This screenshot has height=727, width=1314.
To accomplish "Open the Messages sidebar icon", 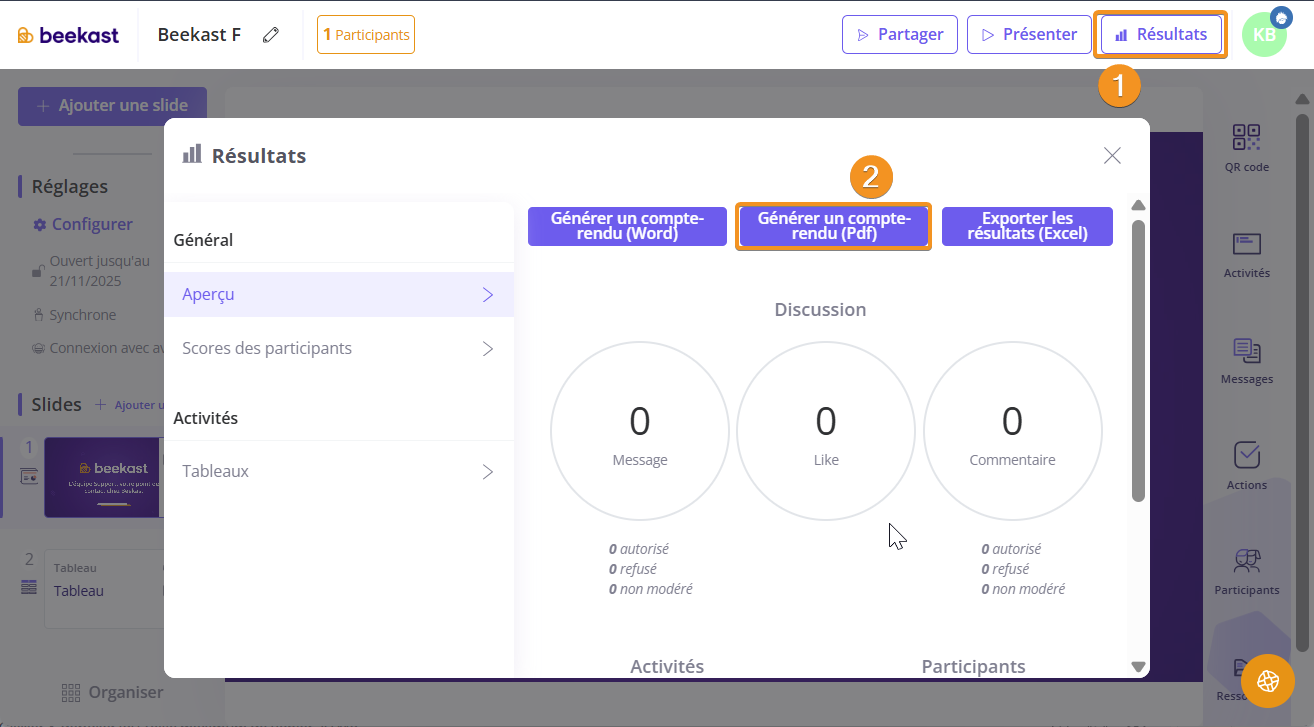I will point(1246,351).
